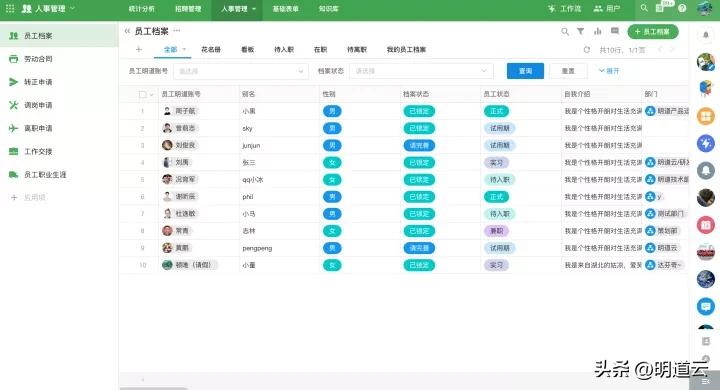Open 工作流 workflow in the header
Image resolution: width=720 pixels, height=390 pixels.
coord(565,8)
